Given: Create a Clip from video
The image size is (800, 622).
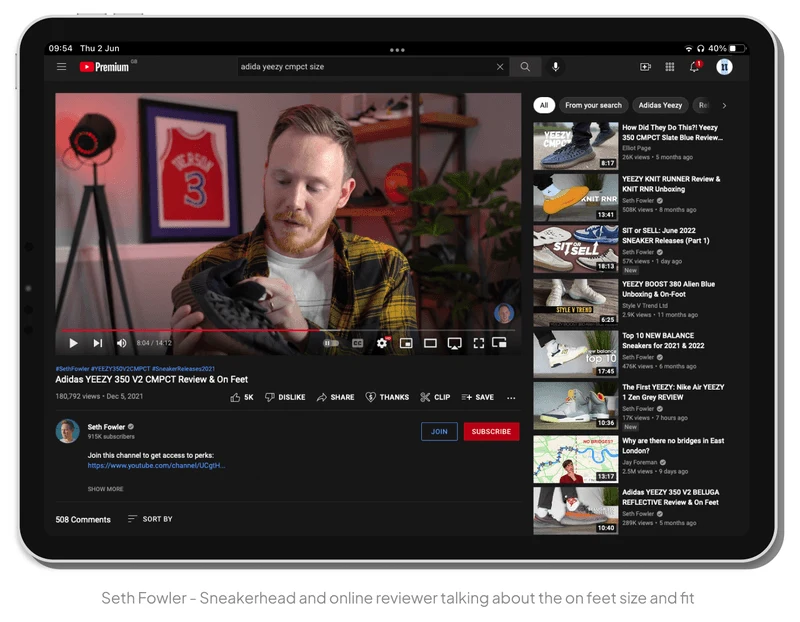Looking at the screenshot, I should point(435,397).
